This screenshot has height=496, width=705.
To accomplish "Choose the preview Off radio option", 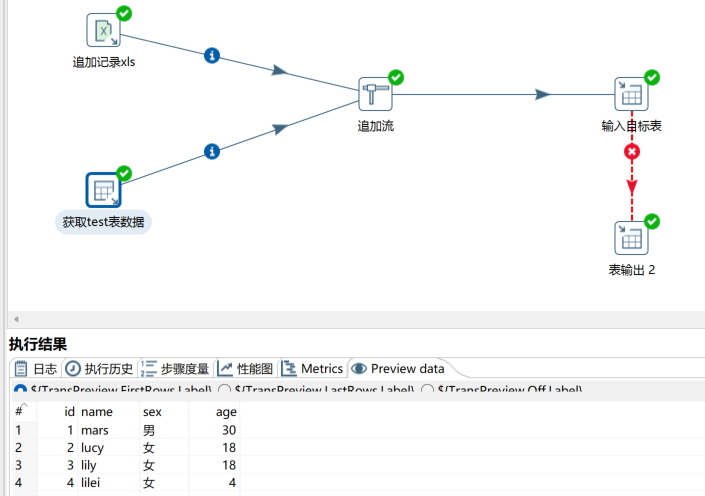I will [x=428, y=390].
